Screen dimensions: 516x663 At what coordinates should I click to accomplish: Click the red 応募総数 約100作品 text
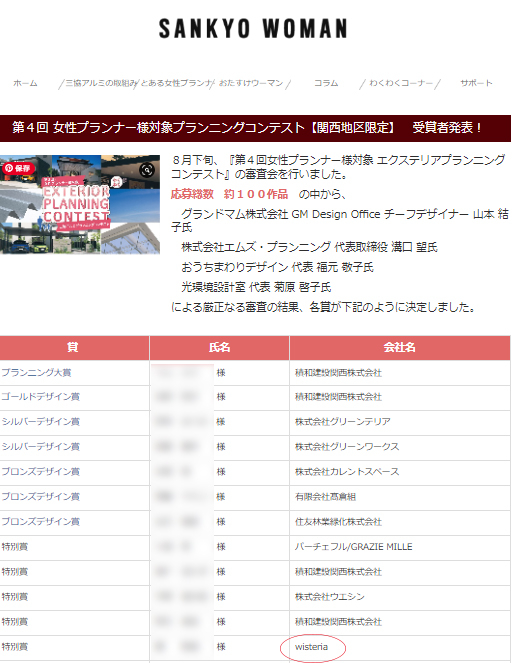pyautogui.click(x=229, y=194)
